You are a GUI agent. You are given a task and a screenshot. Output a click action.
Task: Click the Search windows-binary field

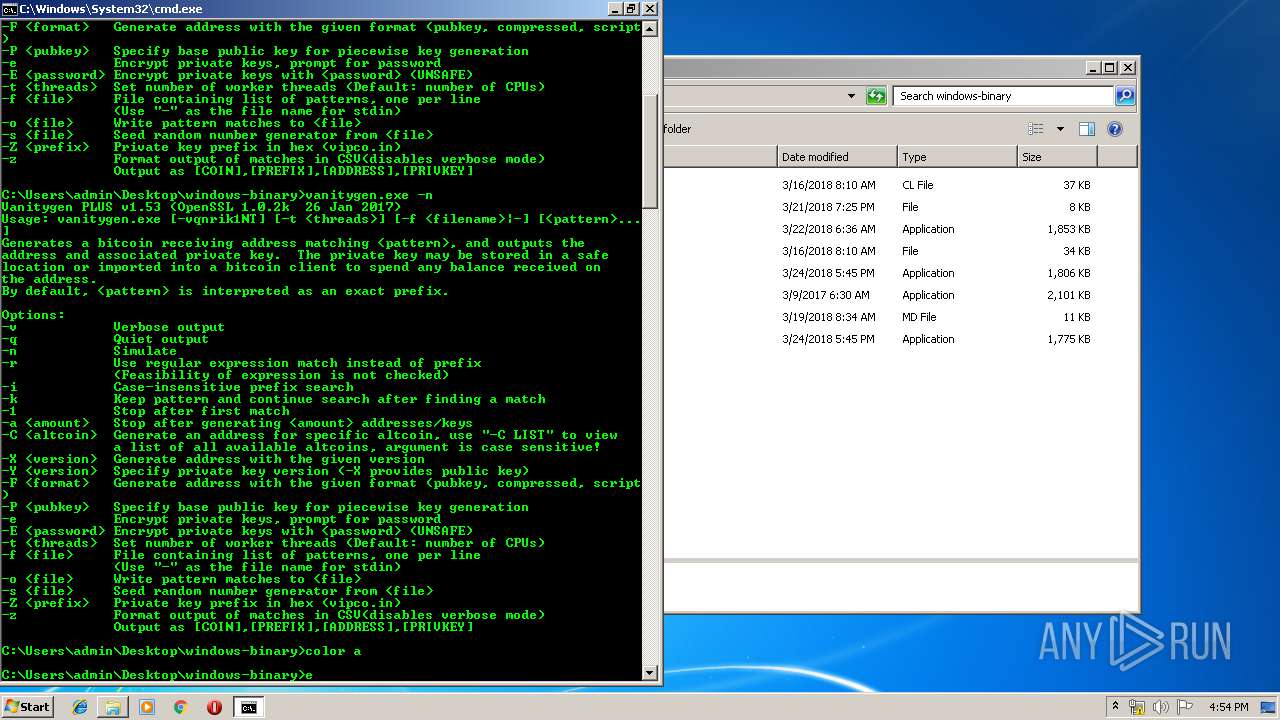(x=1003, y=96)
